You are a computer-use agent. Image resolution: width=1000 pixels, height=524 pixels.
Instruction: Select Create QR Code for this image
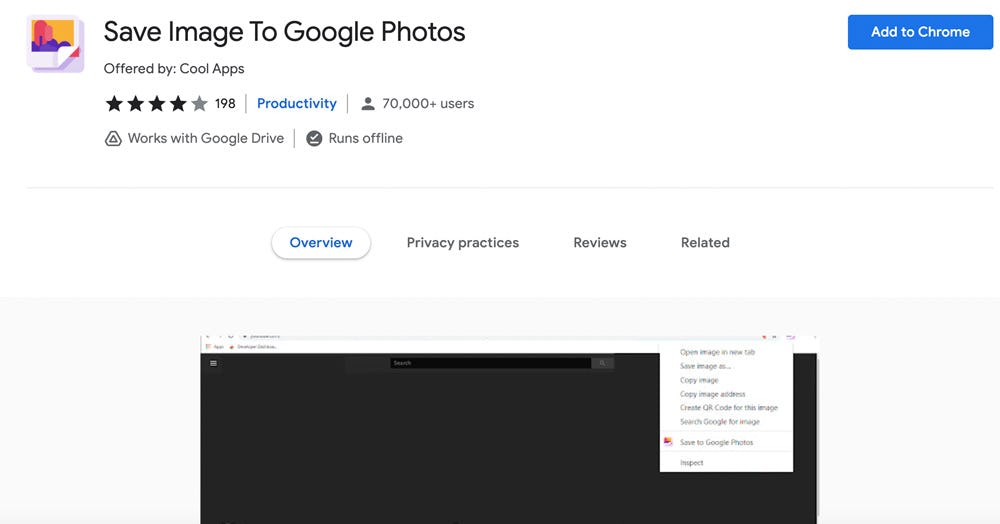click(x=728, y=407)
